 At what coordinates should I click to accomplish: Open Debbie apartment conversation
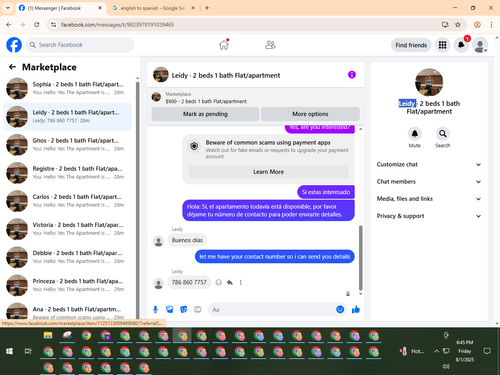click(67, 257)
